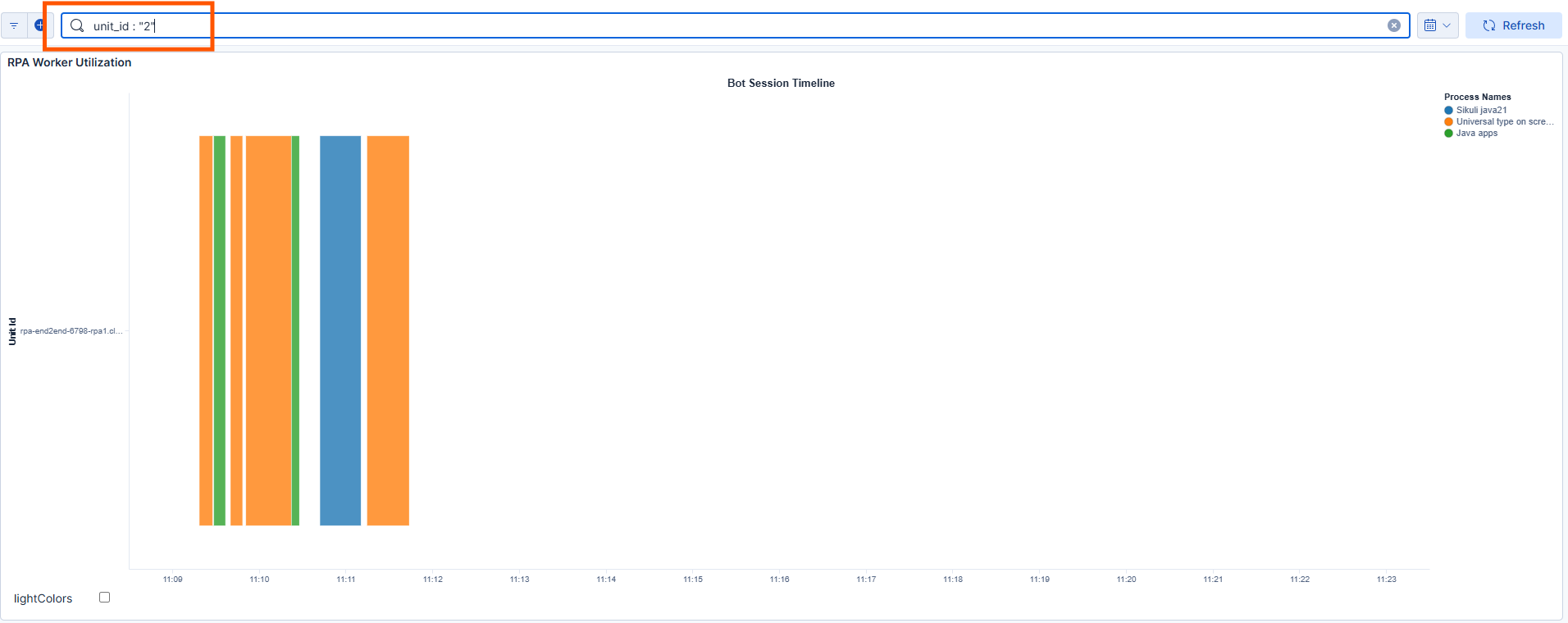
Task: Select the last orange bar ending before 11:12
Action: (388, 330)
